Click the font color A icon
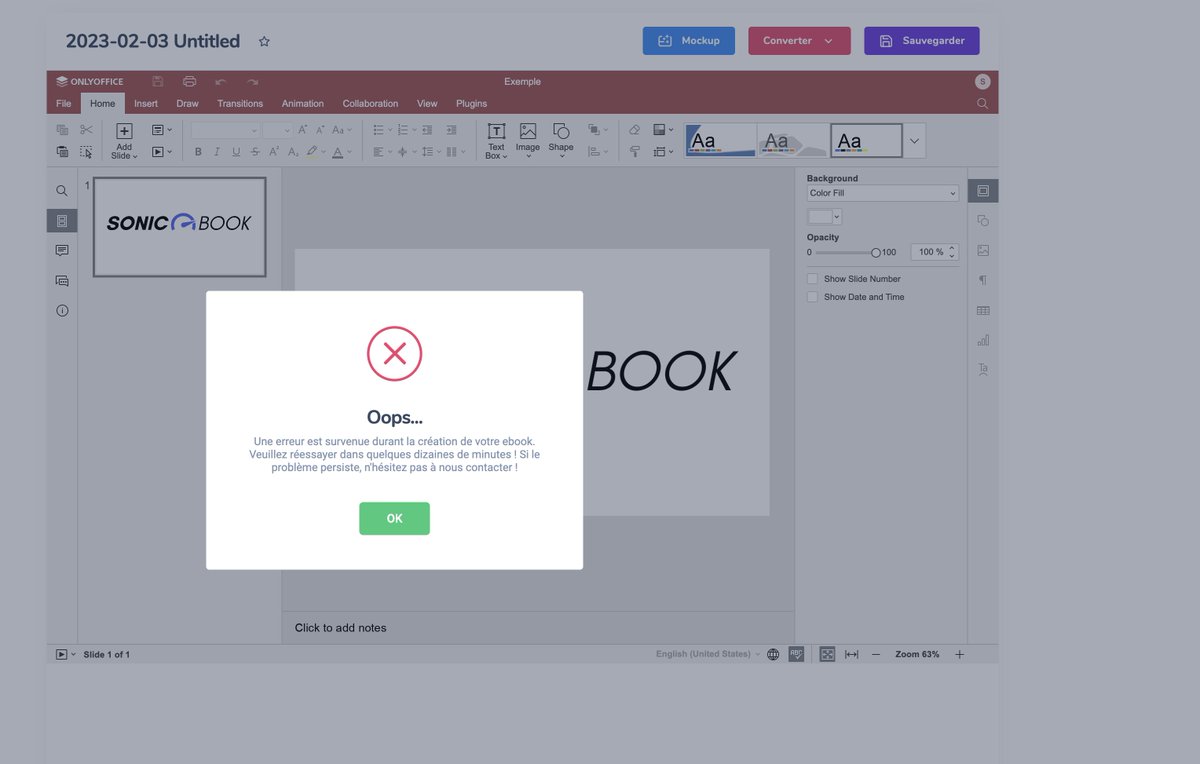The height and width of the screenshot is (764, 1200). pos(337,152)
